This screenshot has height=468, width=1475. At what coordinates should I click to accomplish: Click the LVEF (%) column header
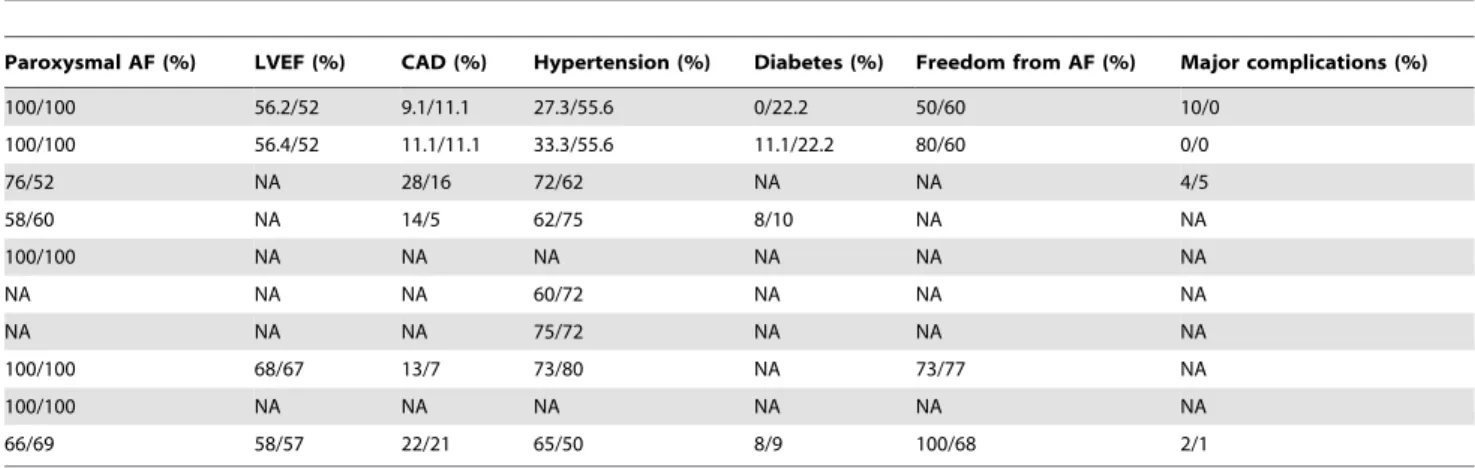(x=298, y=63)
